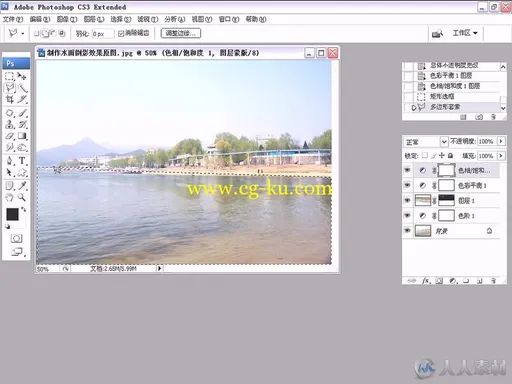Click the 调整边缘 button
Viewport: 512px width, 384px height.
181,33
